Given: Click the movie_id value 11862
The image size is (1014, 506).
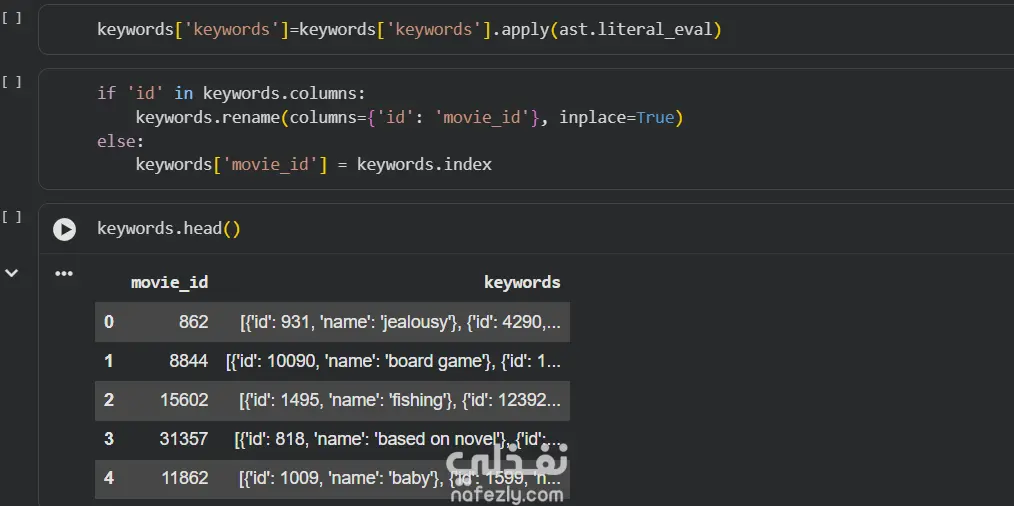Looking at the screenshot, I should [x=184, y=478].
